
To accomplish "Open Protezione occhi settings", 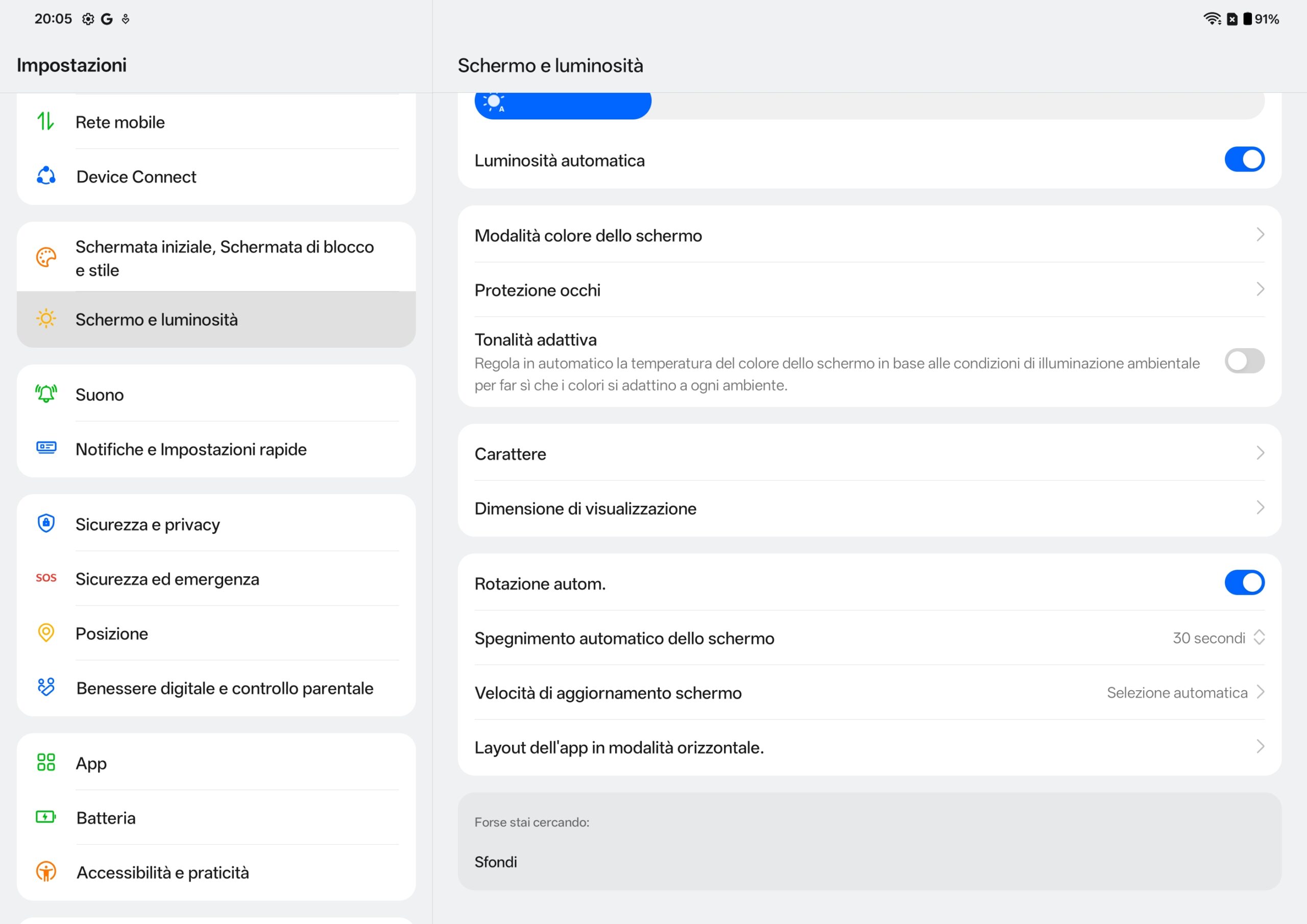I will pos(868,290).
